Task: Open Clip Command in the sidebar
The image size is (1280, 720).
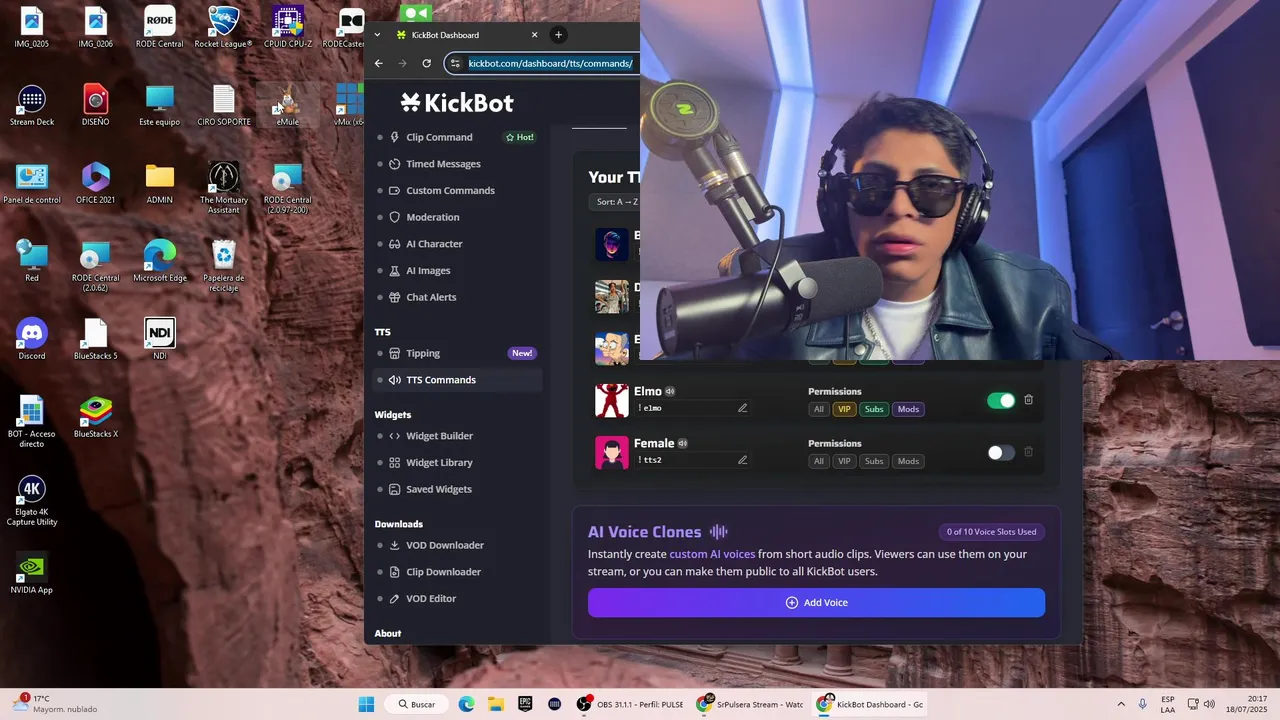Action: point(439,137)
